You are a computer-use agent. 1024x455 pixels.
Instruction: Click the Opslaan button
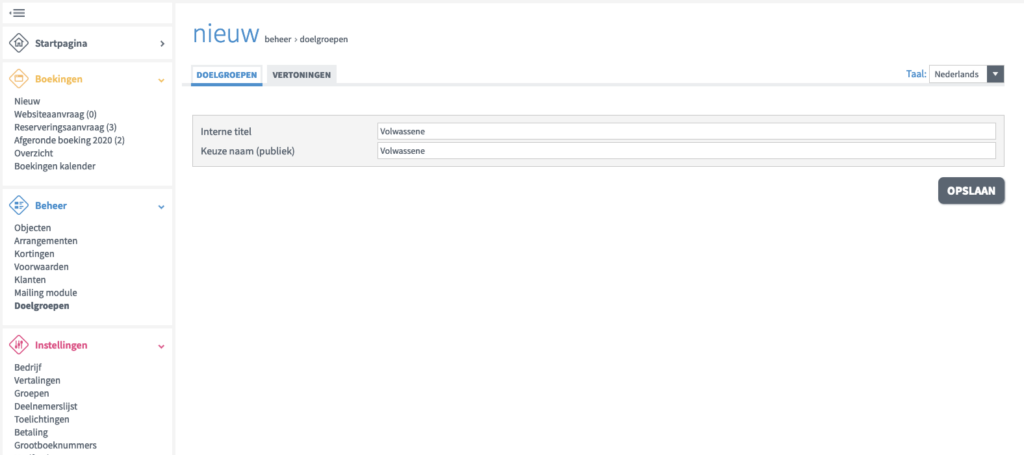(971, 191)
